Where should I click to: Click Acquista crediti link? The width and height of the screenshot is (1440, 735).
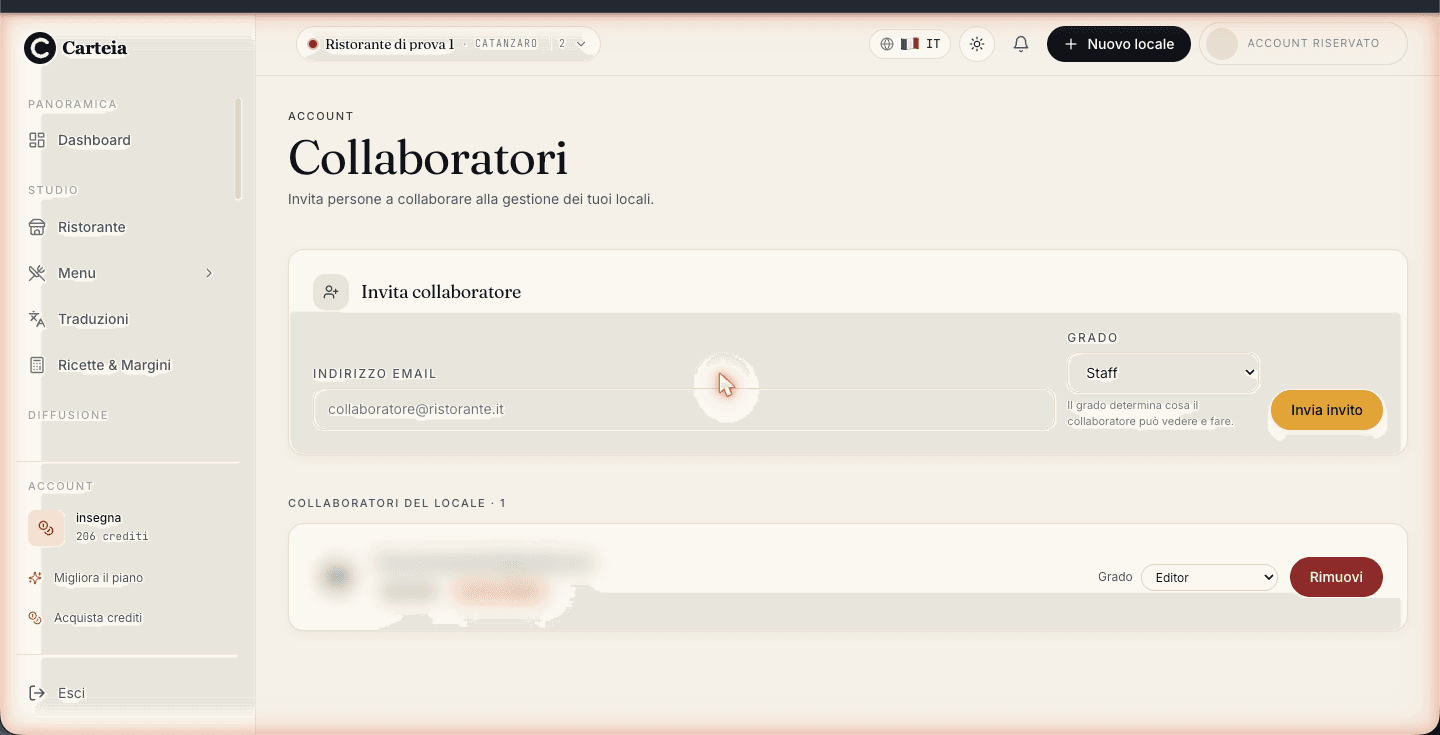(x=98, y=618)
